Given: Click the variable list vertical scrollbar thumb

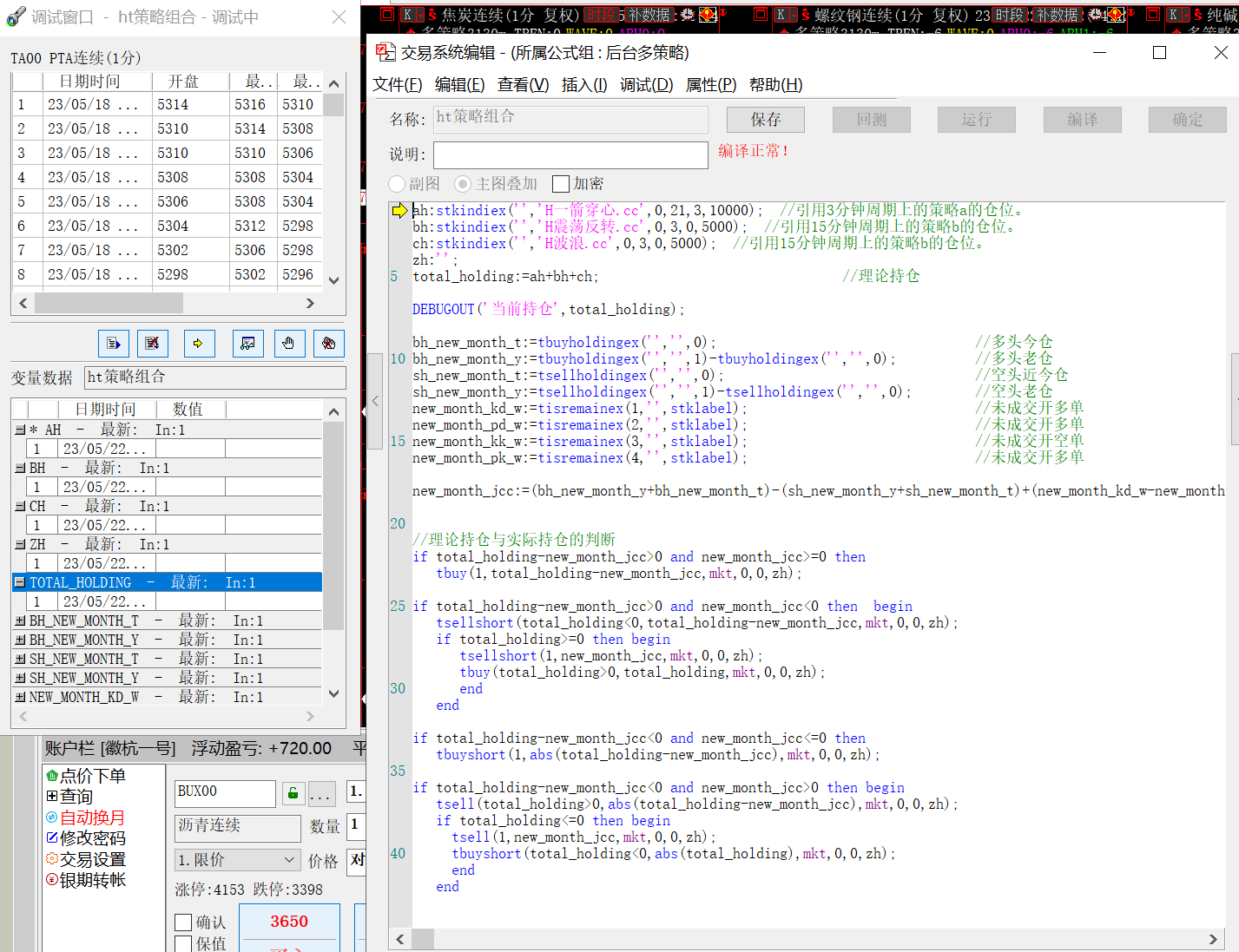Looking at the screenshot, I should pyautogui.click(x=333, y=526).
